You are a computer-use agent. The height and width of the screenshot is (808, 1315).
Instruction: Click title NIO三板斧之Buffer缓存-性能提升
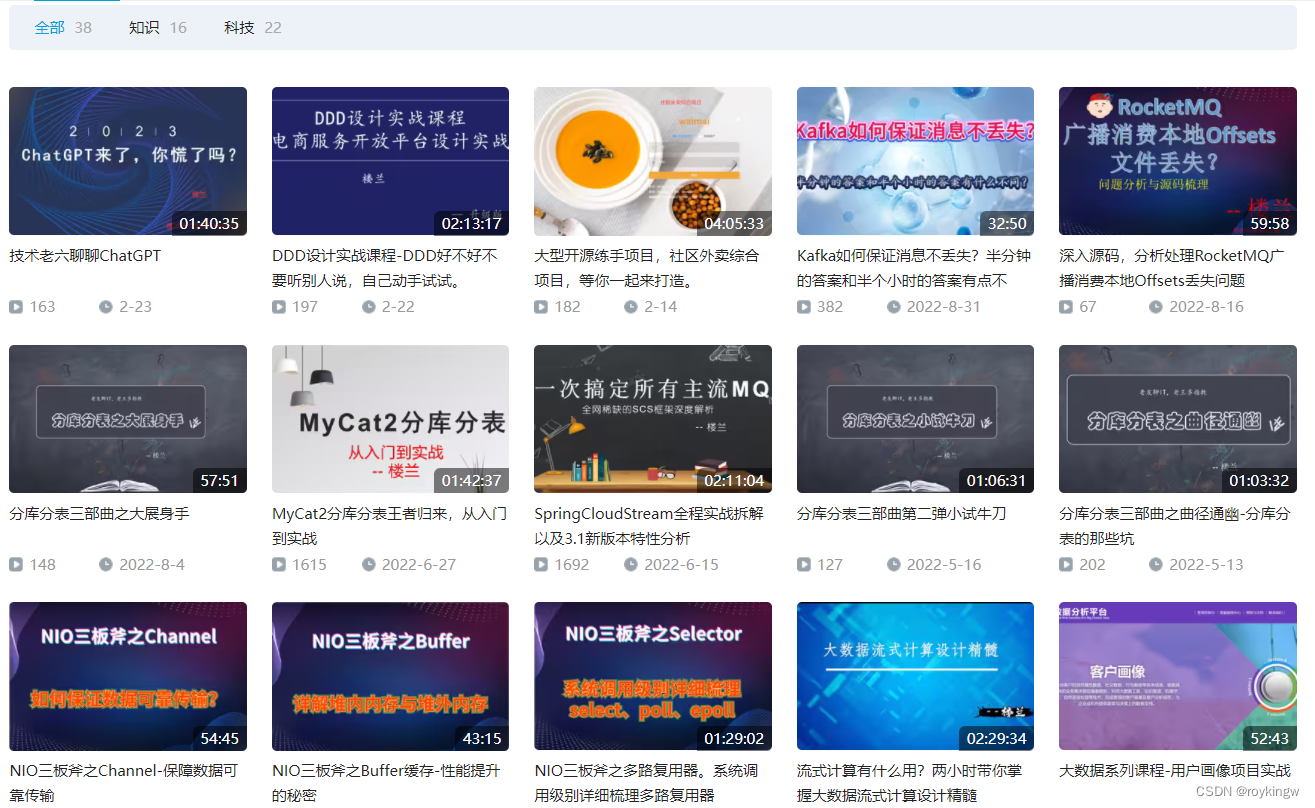tap(385, 783)
